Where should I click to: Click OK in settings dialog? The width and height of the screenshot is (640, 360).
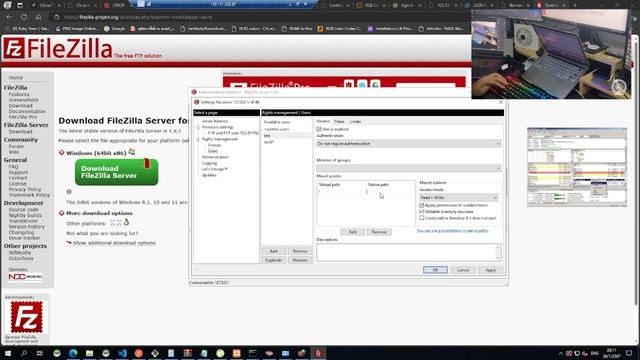pos(435,270)
